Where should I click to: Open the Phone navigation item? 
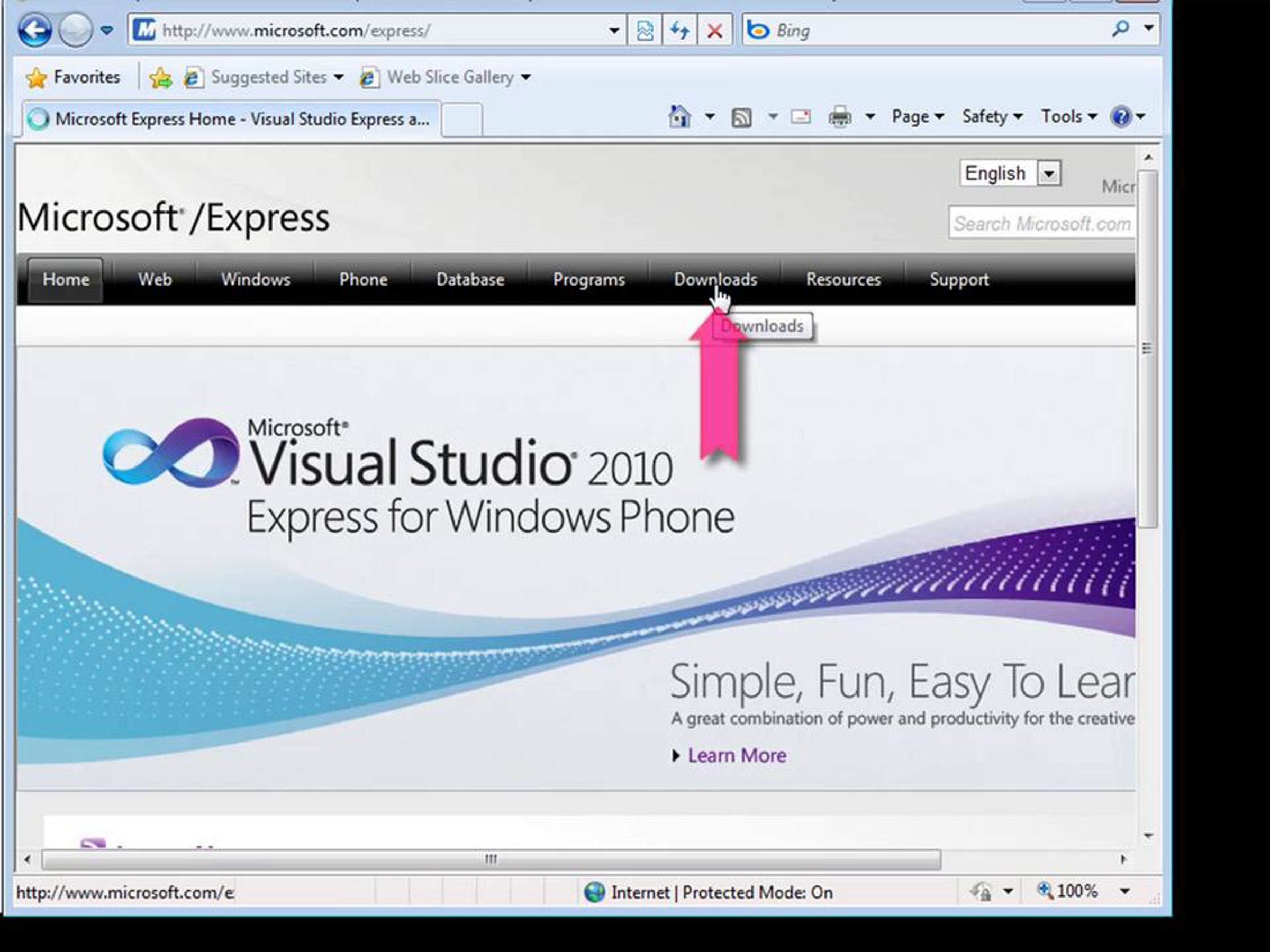click(x=364, y=279)
